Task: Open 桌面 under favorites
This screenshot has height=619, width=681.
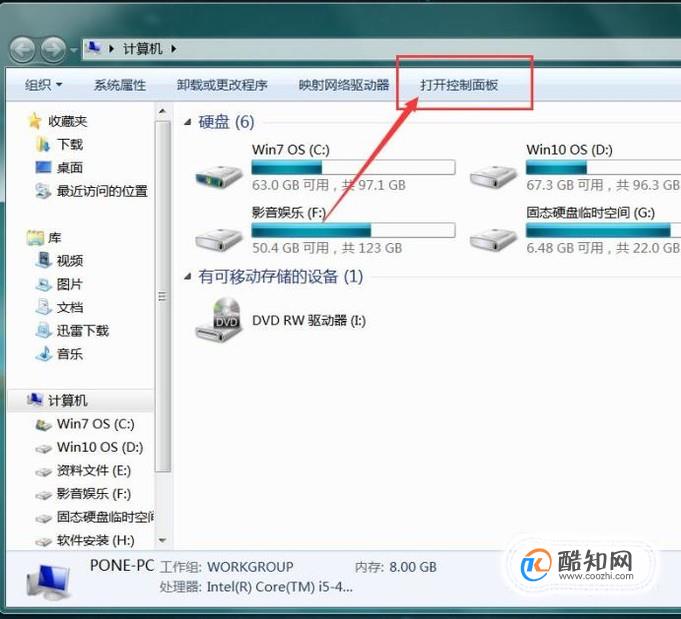Action: [x=69, y=168]
